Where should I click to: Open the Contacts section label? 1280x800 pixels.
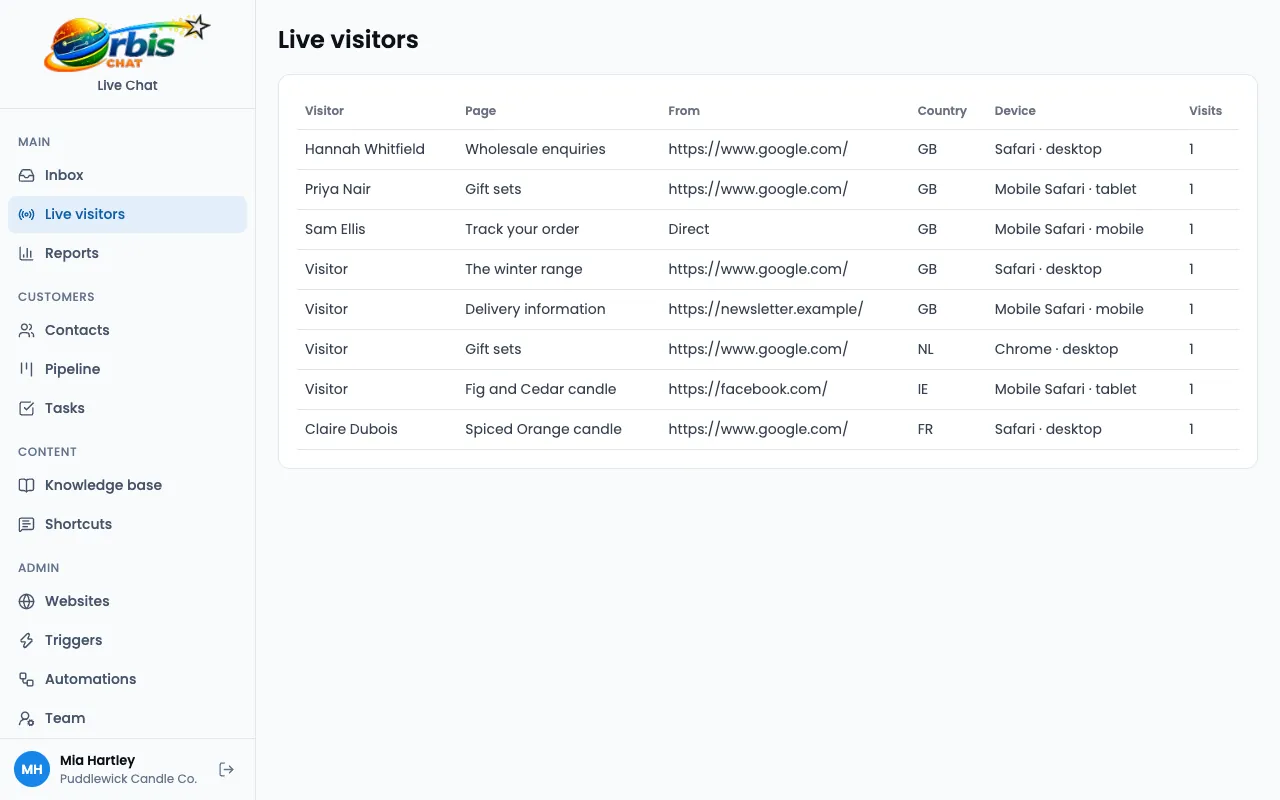pos(77,330)
